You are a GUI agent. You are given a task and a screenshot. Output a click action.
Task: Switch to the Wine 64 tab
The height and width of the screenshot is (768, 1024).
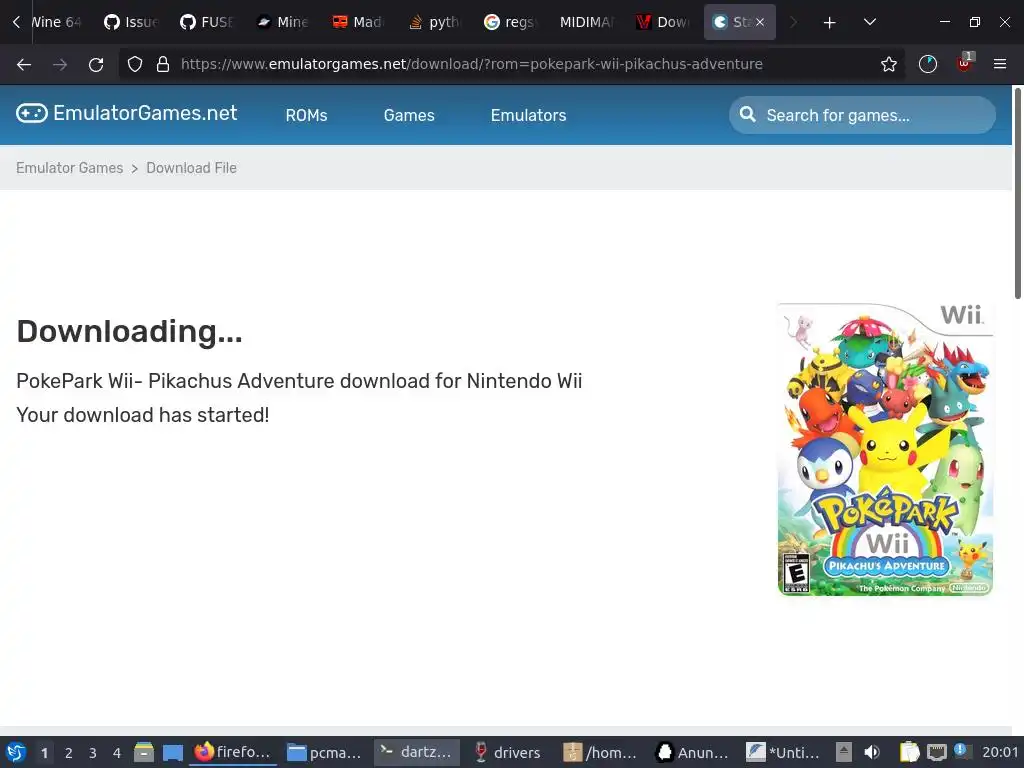pyautogui.click(x=56, y=22)
